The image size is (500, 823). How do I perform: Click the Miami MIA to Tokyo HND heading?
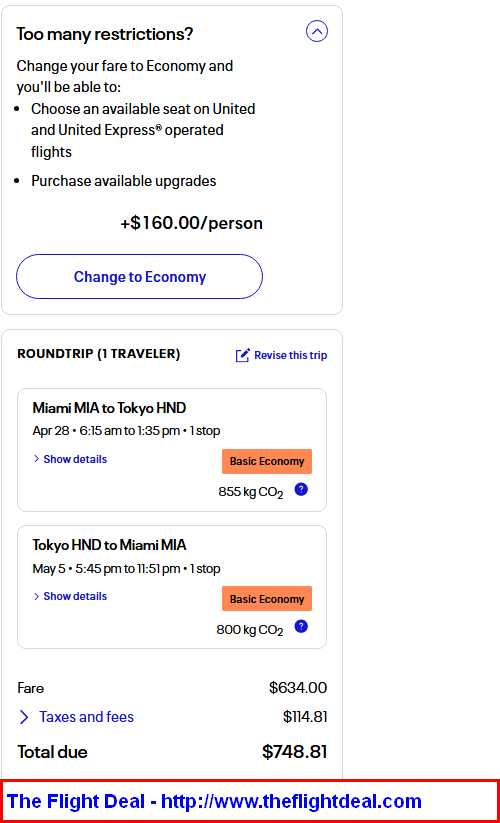tap(109, 408)
